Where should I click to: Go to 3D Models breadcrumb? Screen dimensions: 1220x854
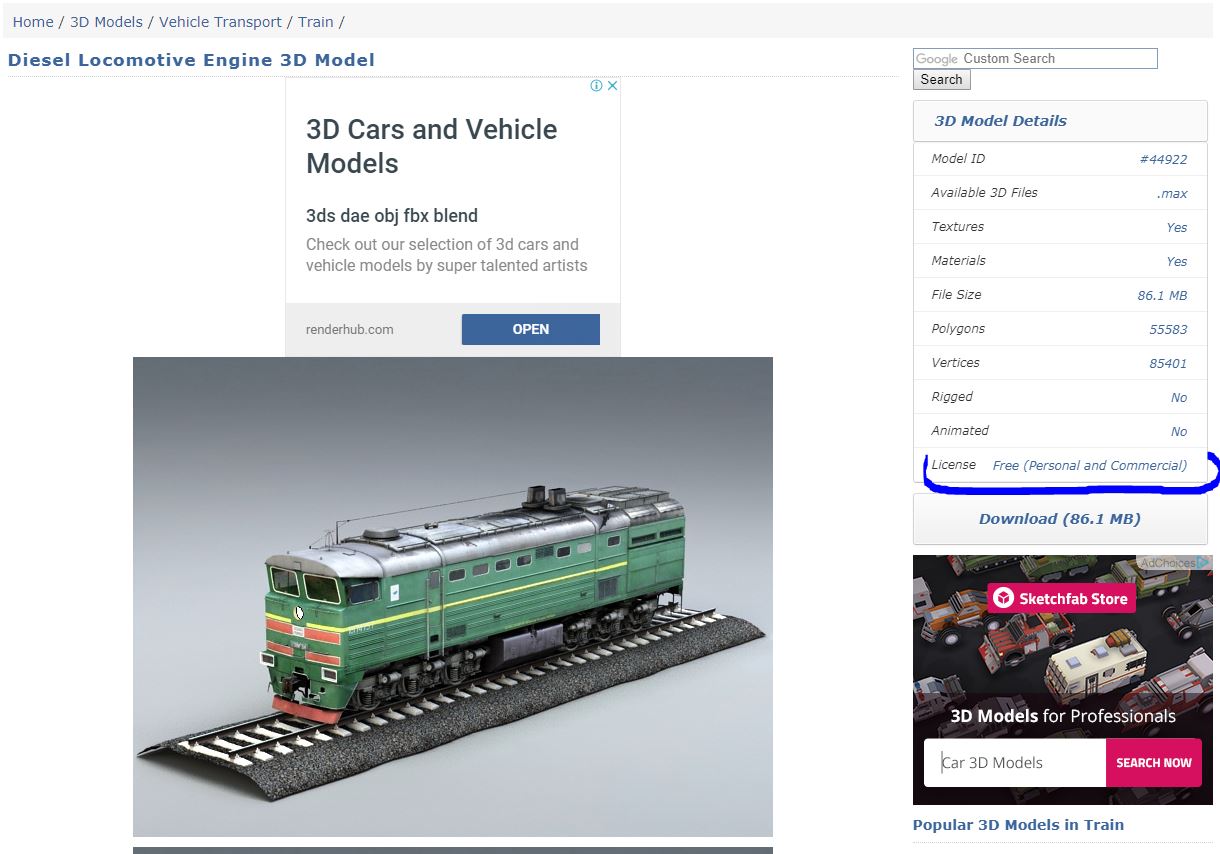[x=106, y=22]
